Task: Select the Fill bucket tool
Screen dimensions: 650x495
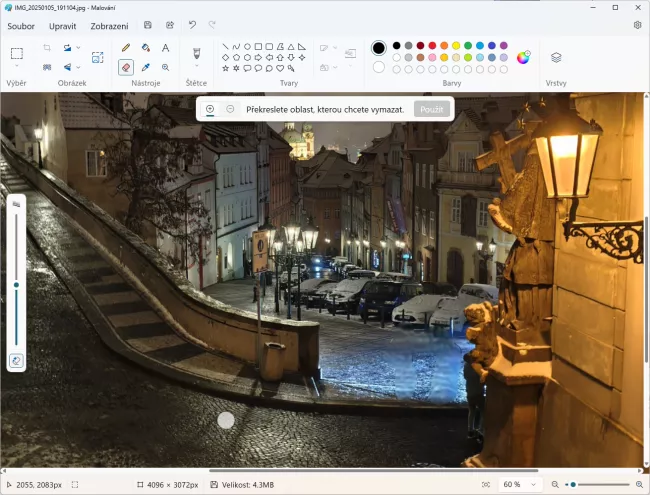Action: pyautogui.click(x=146, y=47)
